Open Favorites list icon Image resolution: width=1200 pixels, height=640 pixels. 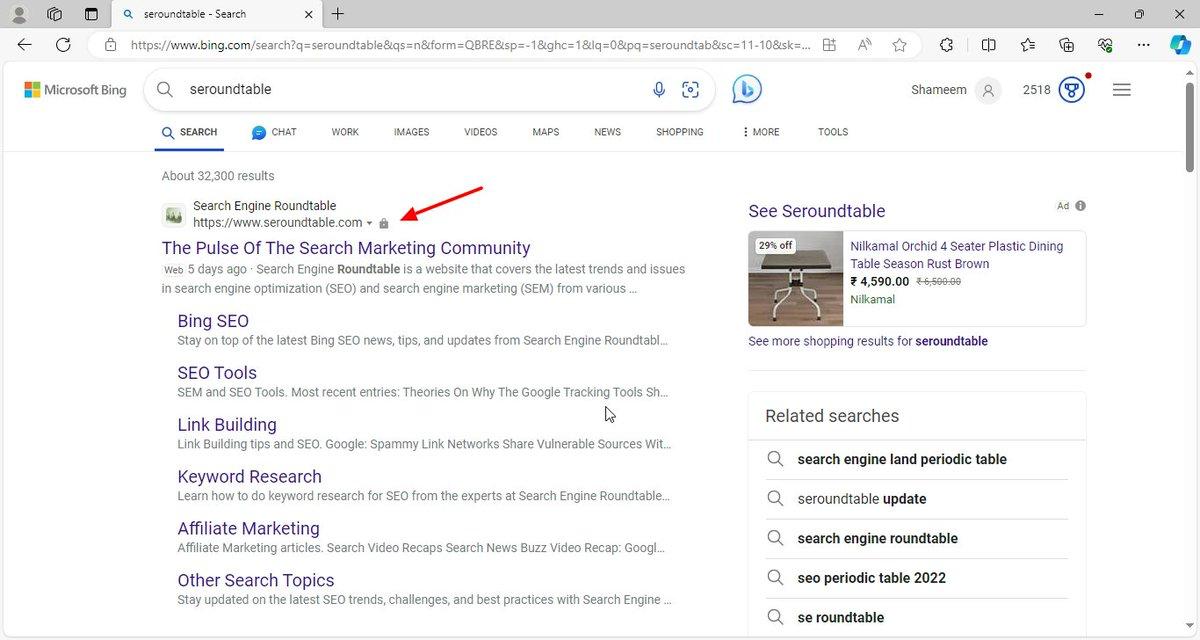pos(1028,45)
